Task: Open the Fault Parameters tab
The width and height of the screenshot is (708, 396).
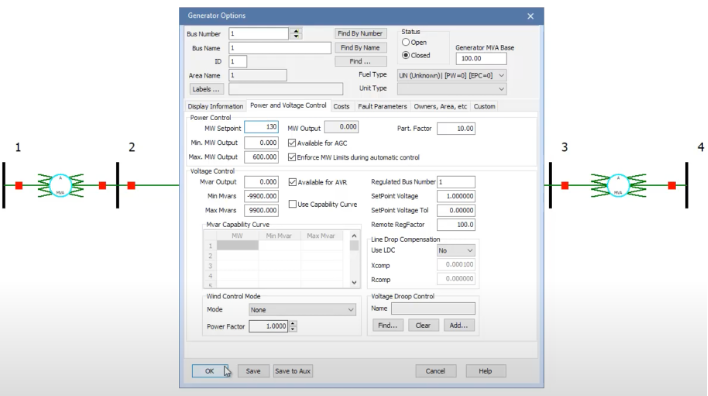Action: (382, 107)
